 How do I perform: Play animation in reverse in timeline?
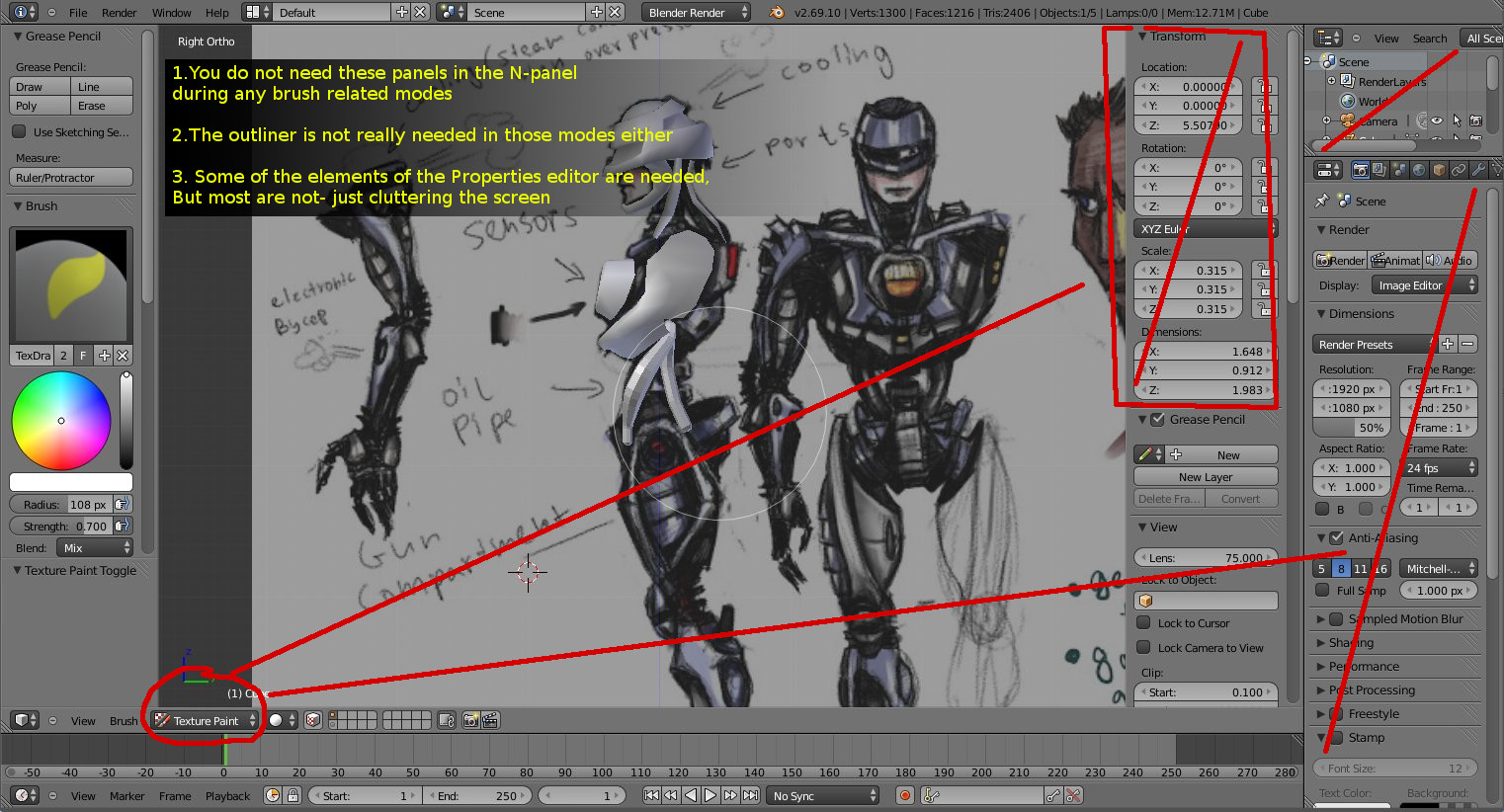click(691, 795)
